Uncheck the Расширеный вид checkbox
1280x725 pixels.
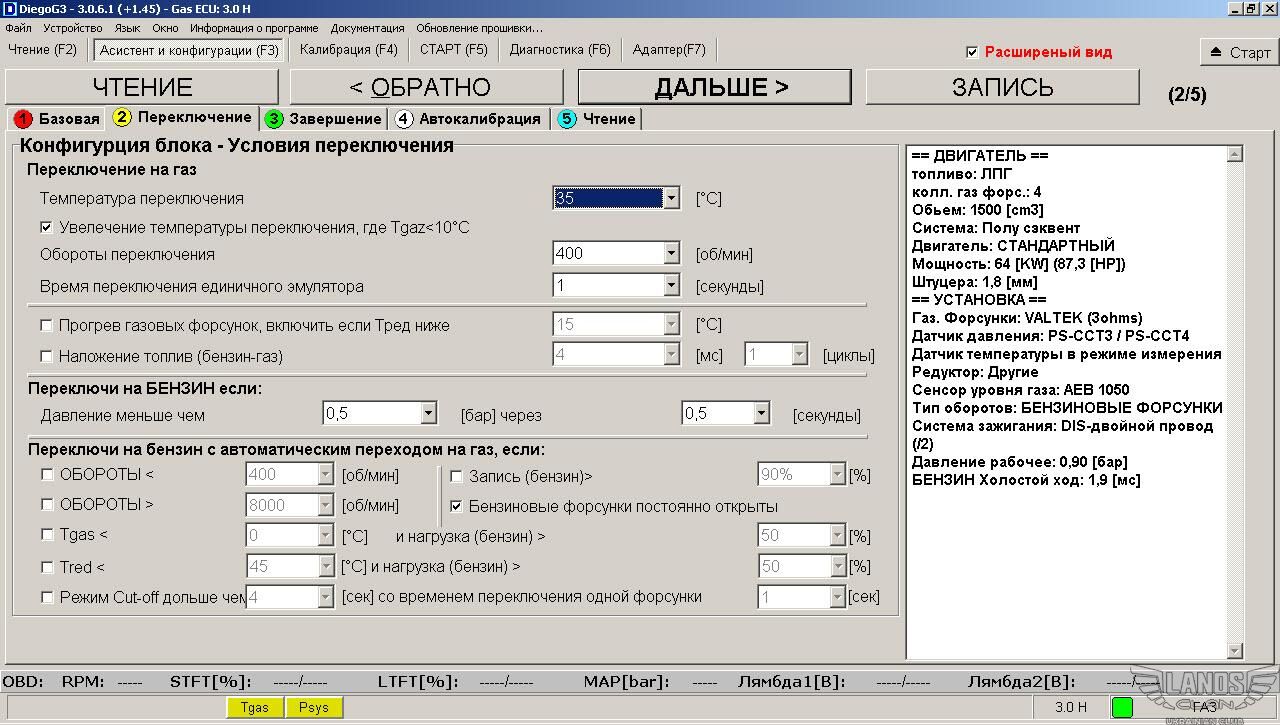(x=972, y=52)
